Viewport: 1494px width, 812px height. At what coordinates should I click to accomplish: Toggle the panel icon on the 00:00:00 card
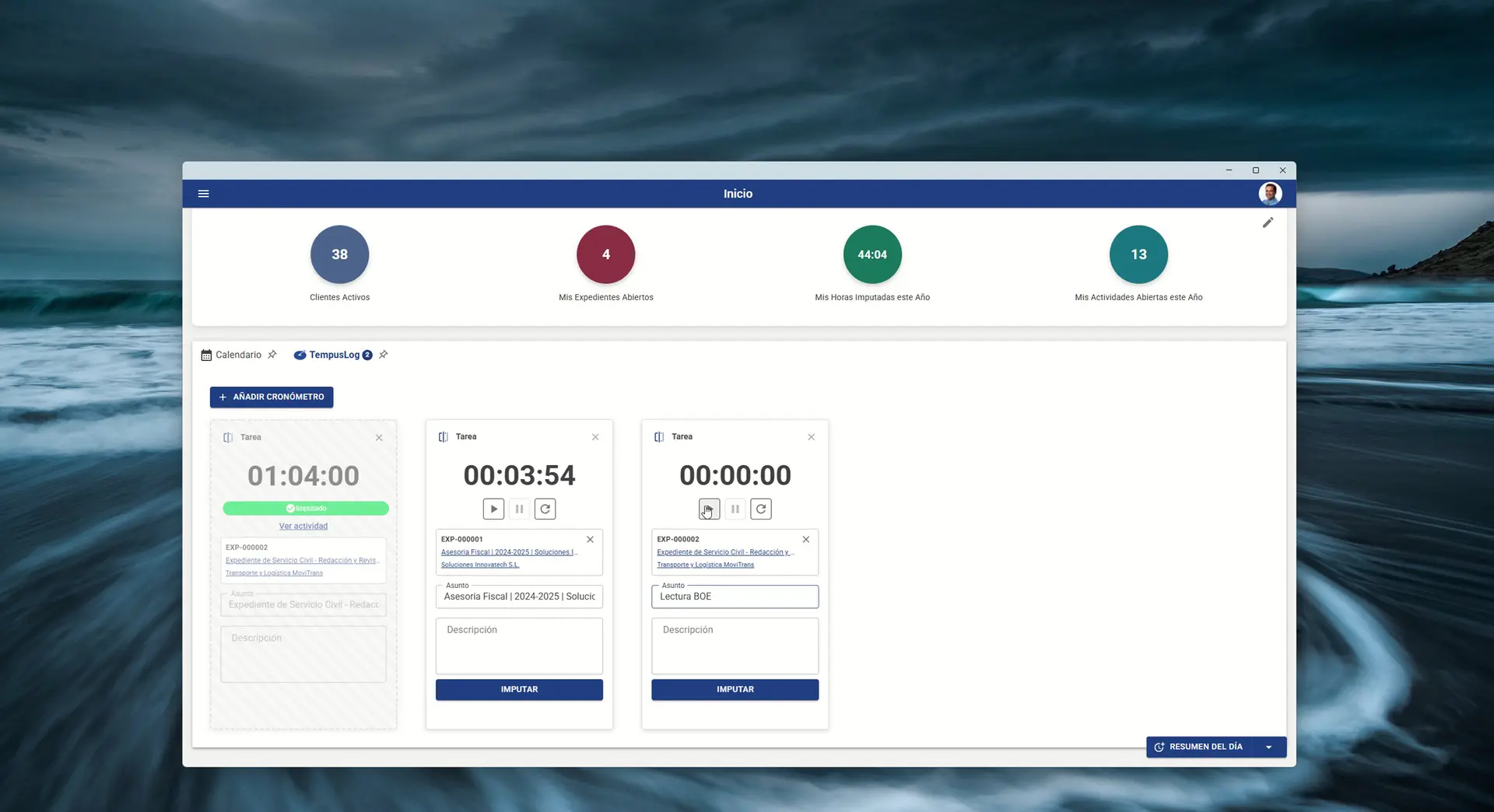point(659,437)
